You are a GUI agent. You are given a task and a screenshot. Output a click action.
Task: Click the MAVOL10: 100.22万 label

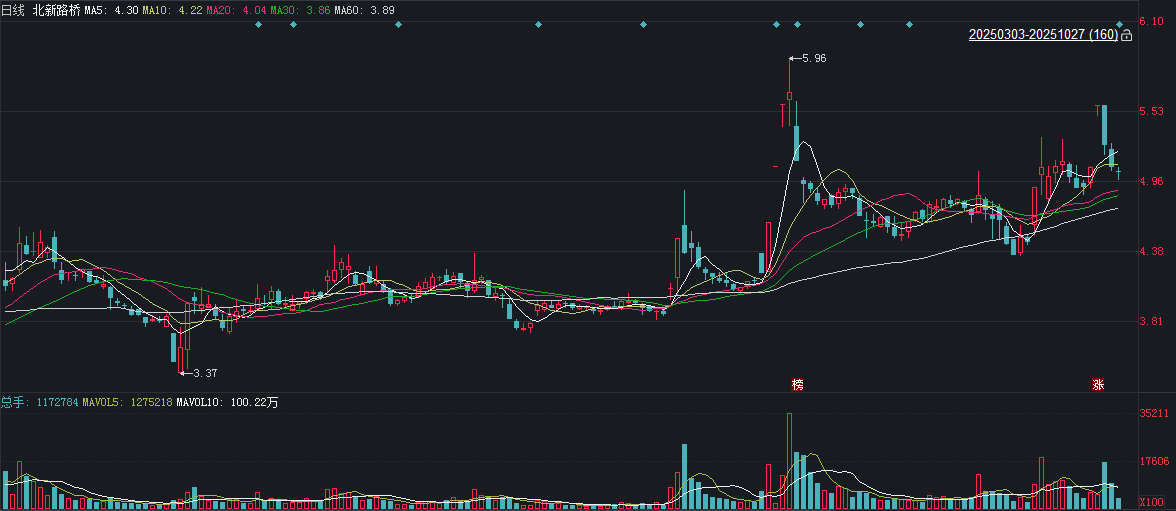click(227, 402)
